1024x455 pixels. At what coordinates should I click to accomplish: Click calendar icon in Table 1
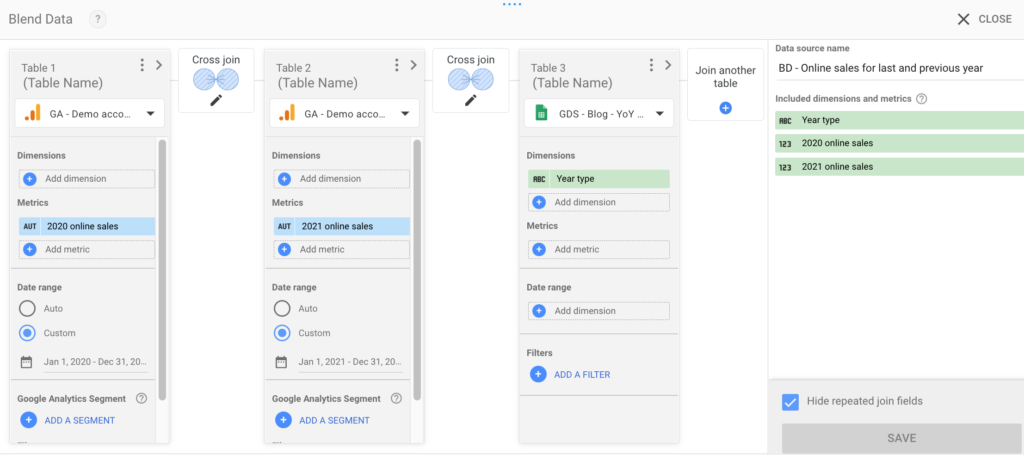[x=26, y=362]
